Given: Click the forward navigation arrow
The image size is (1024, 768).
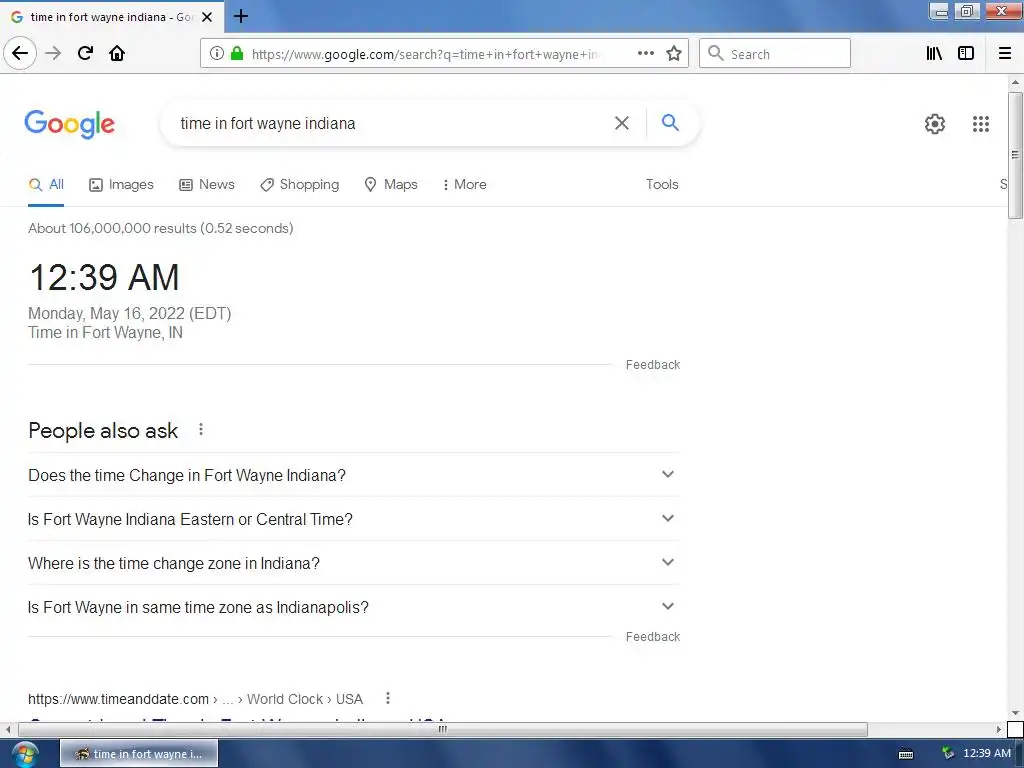Looking at the screenshot, I should click(53, 53).
